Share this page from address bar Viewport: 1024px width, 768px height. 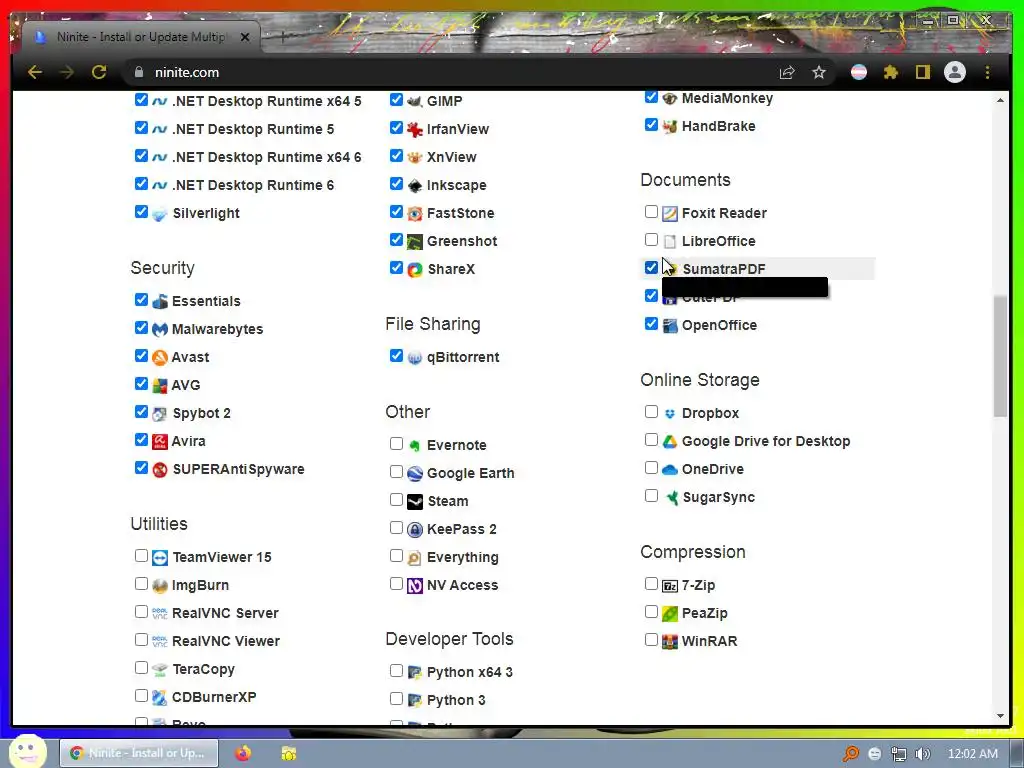point(787,72)
